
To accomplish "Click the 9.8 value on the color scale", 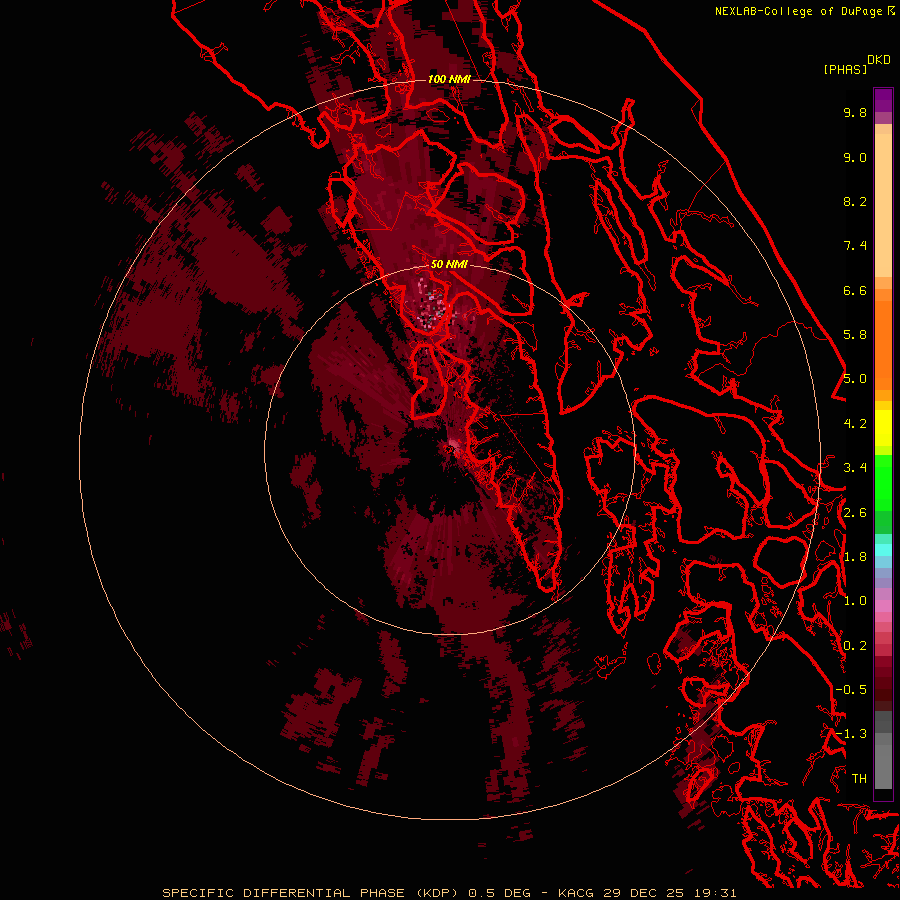I will coord(855,112).
